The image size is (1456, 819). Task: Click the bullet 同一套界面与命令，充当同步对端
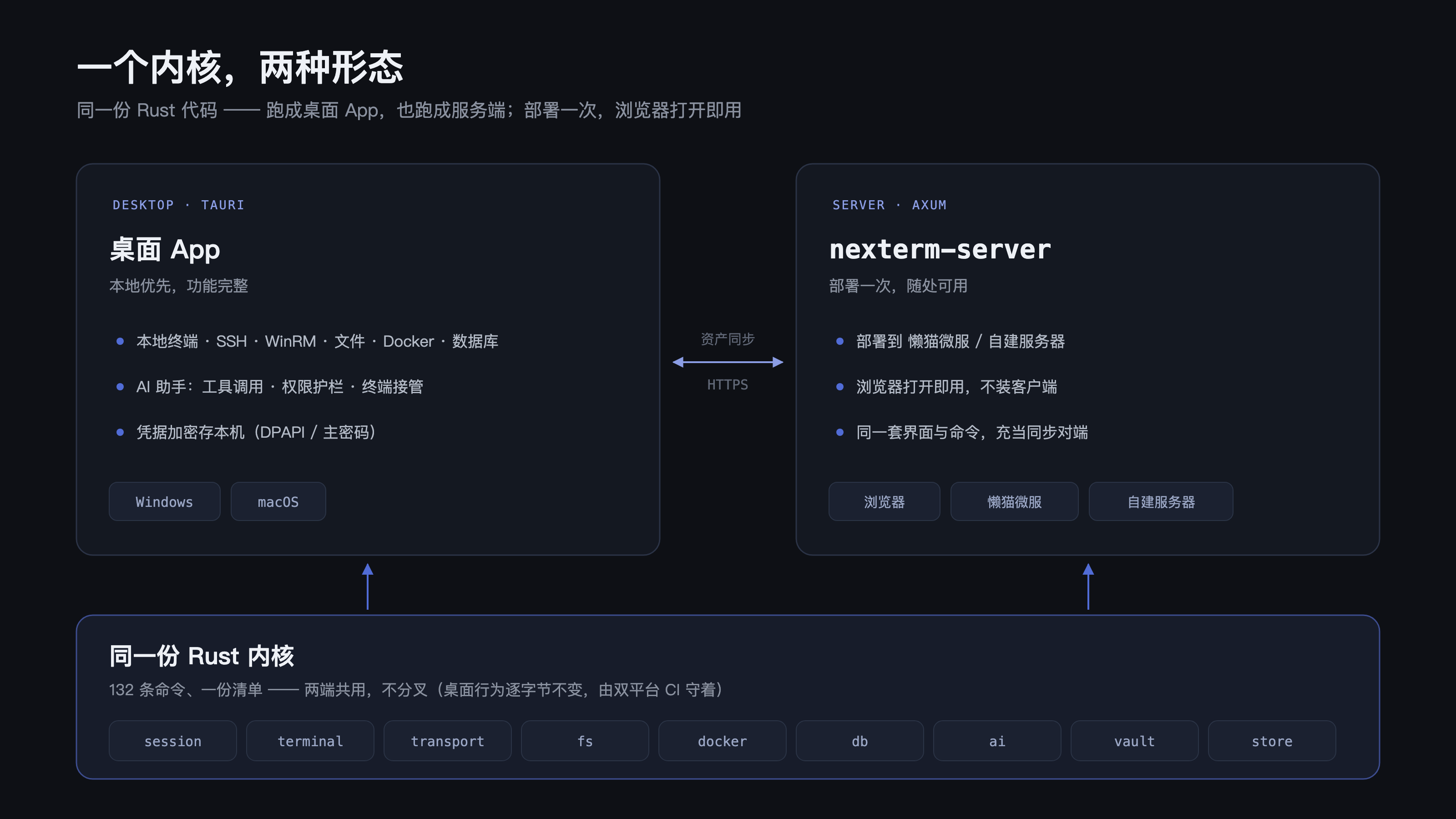tap(971, 432)
